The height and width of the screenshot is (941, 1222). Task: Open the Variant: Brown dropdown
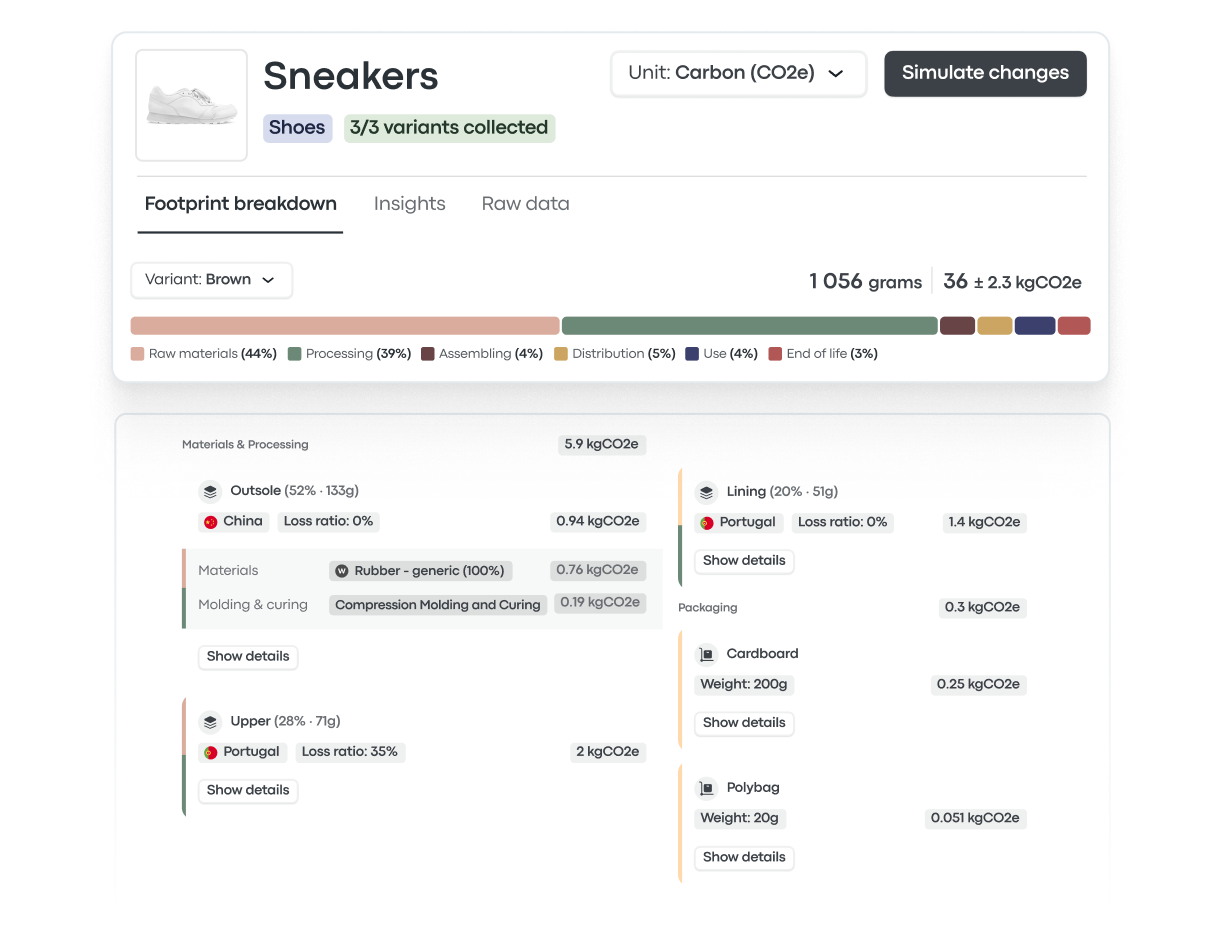pos(211,280)
